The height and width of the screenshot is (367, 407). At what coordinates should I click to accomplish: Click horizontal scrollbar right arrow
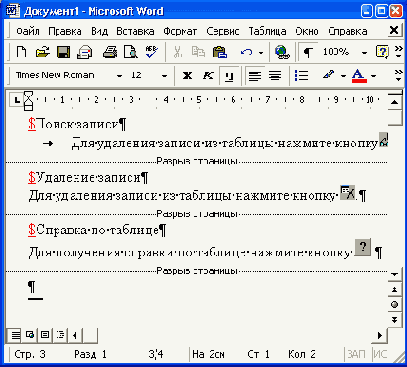380,335
